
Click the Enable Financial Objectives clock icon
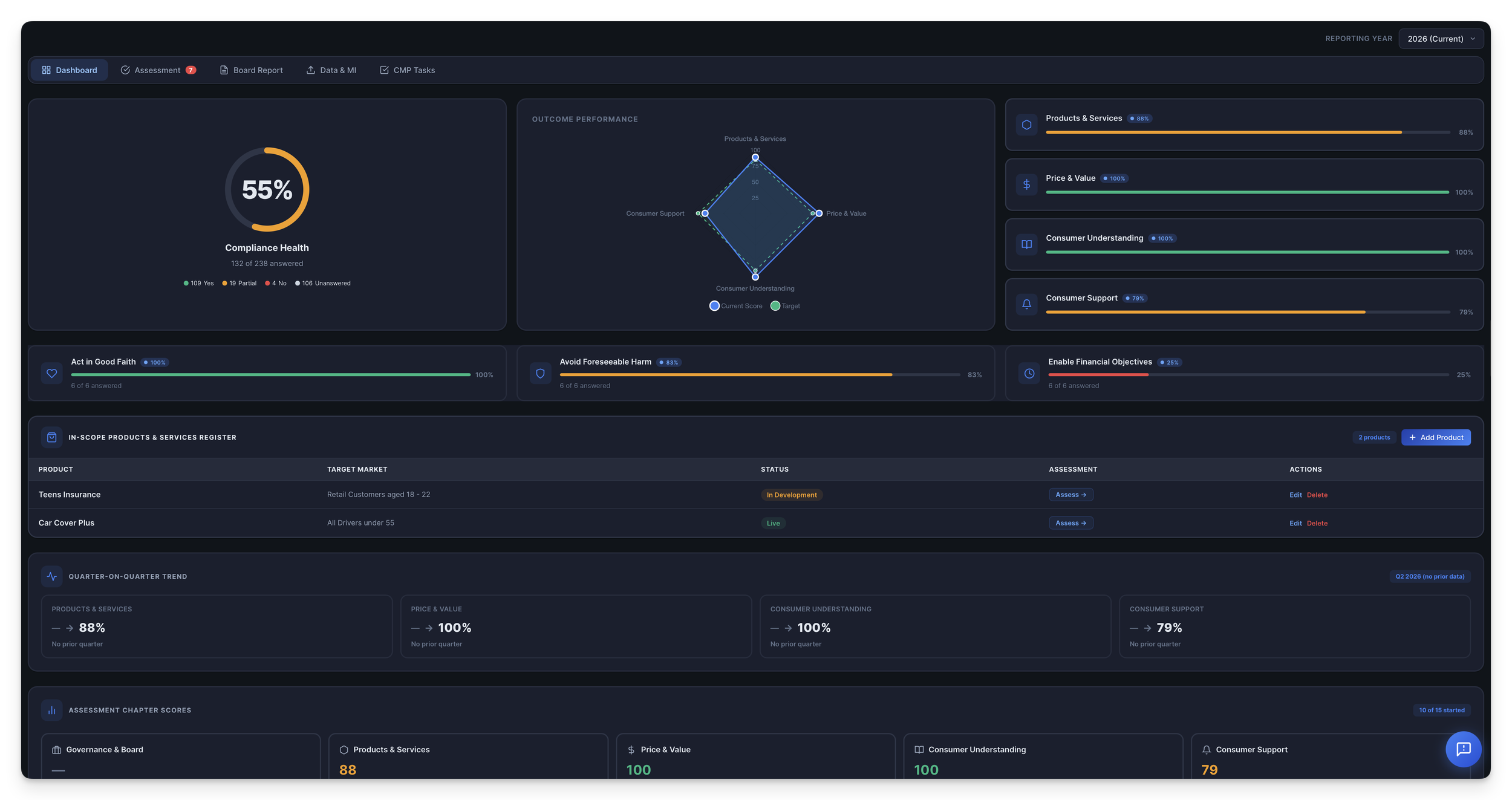1029,374
